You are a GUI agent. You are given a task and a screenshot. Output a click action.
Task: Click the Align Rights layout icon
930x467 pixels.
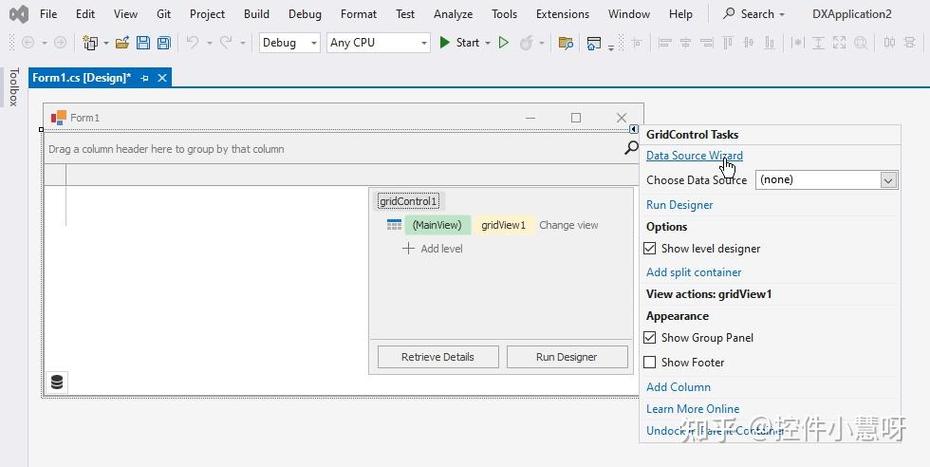tap(706, 43)
